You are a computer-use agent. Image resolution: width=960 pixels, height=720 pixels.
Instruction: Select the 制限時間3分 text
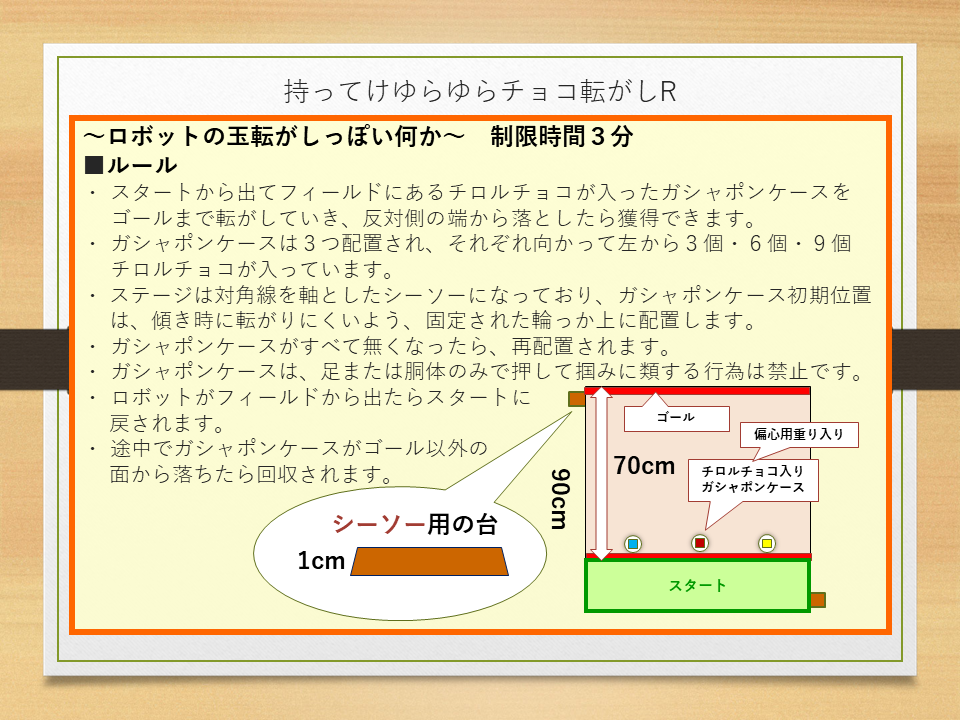[x=561, y=137]
